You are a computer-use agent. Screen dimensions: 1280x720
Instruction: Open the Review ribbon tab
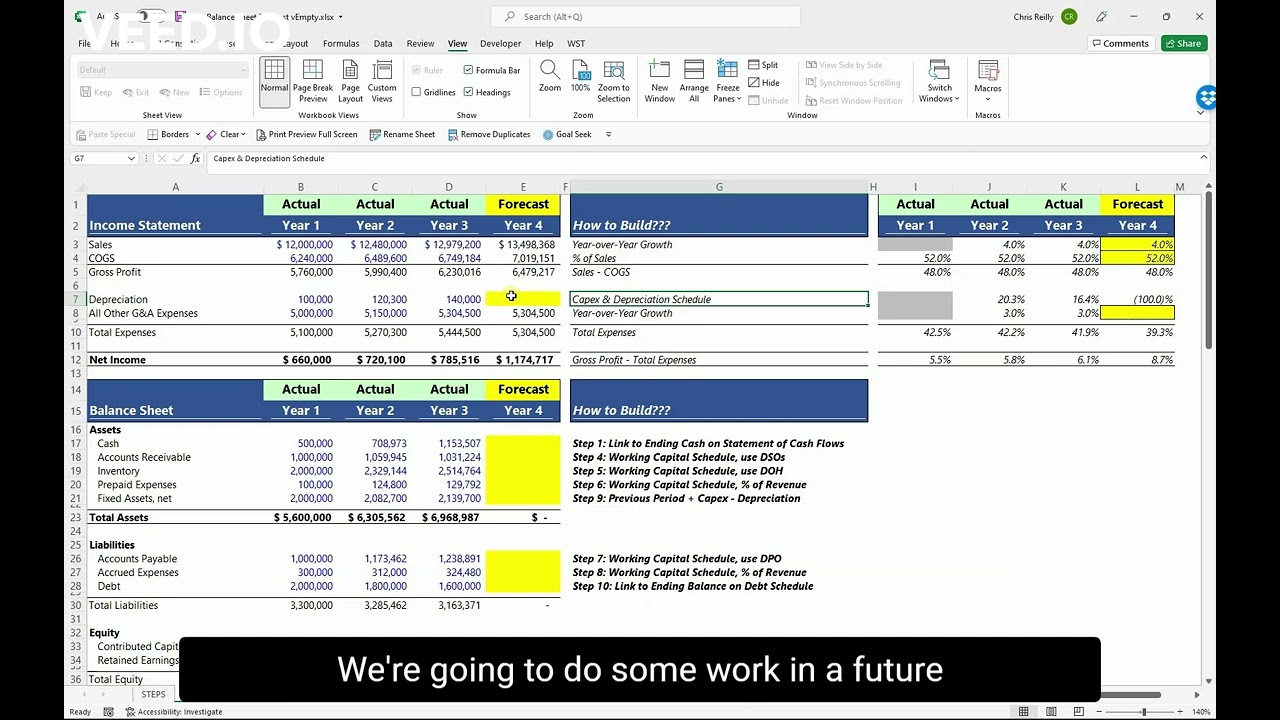[420, 44]
